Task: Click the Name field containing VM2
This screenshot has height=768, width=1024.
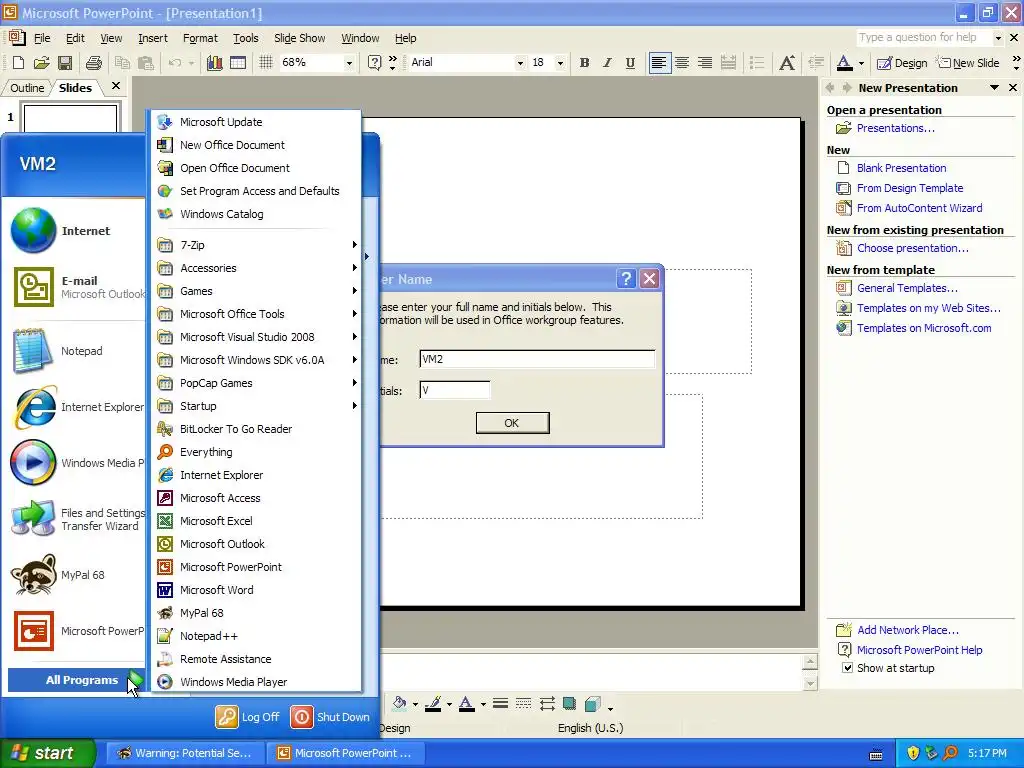Action: [x=537, y=359]
